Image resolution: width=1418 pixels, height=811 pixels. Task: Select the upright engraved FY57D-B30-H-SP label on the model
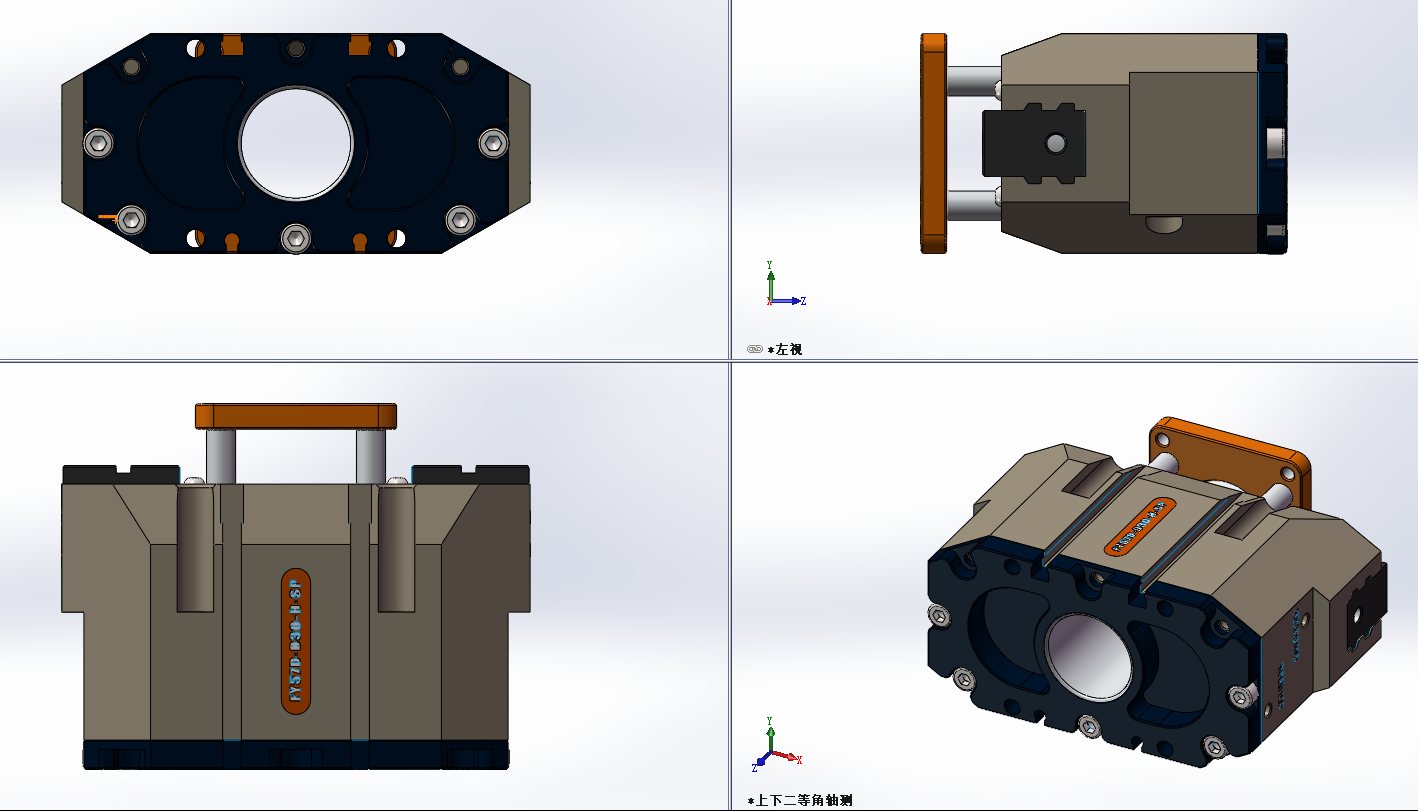(x=295, y=641)
